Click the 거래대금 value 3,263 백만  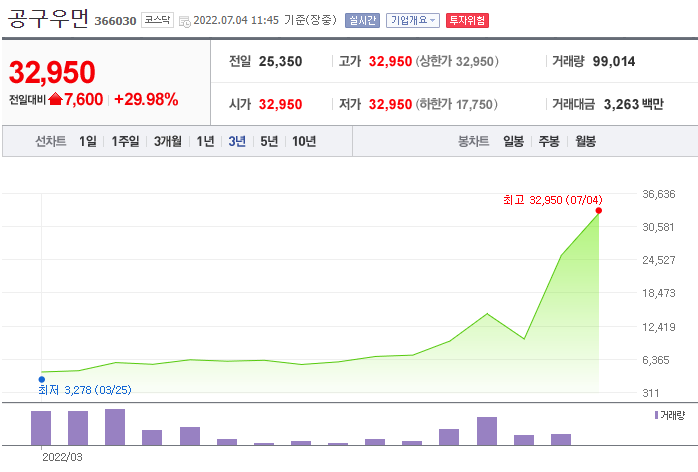633,104
